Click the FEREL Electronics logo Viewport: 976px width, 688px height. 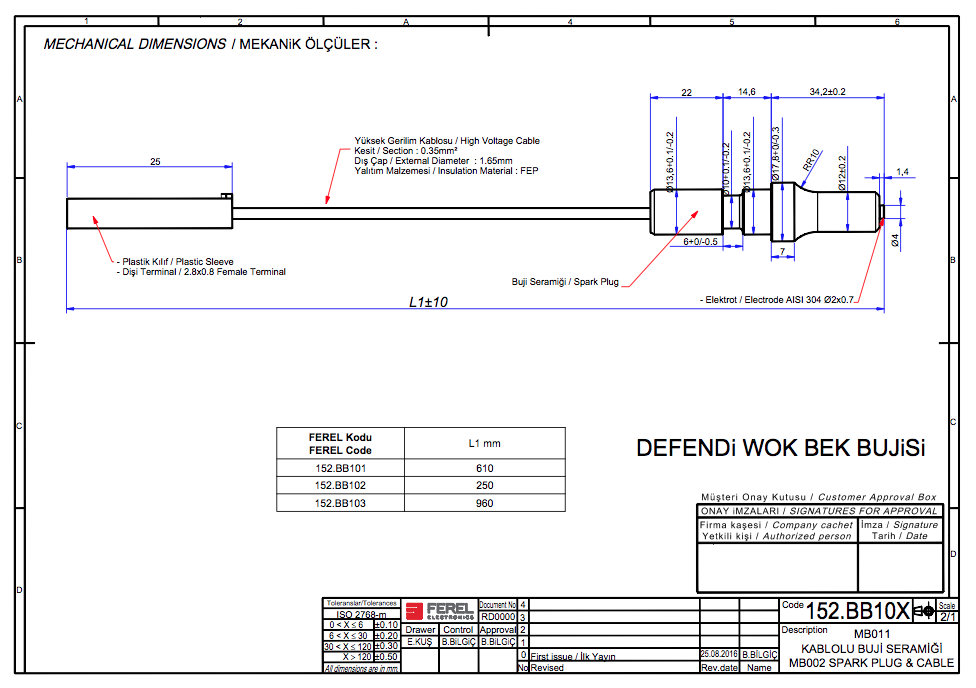tap(440, 610)
